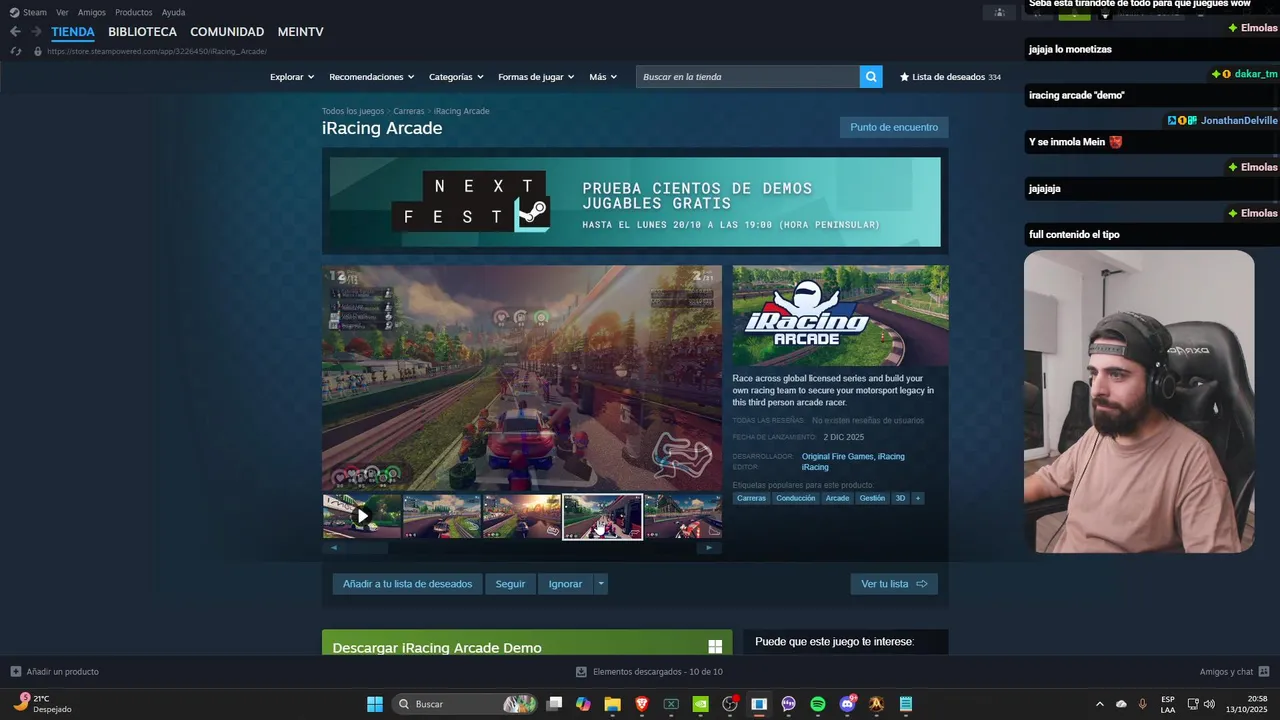This screenshot has height=720, width=1280.
Task: Open File Explorer from taskbar
Action: click(x=612, y=704)
